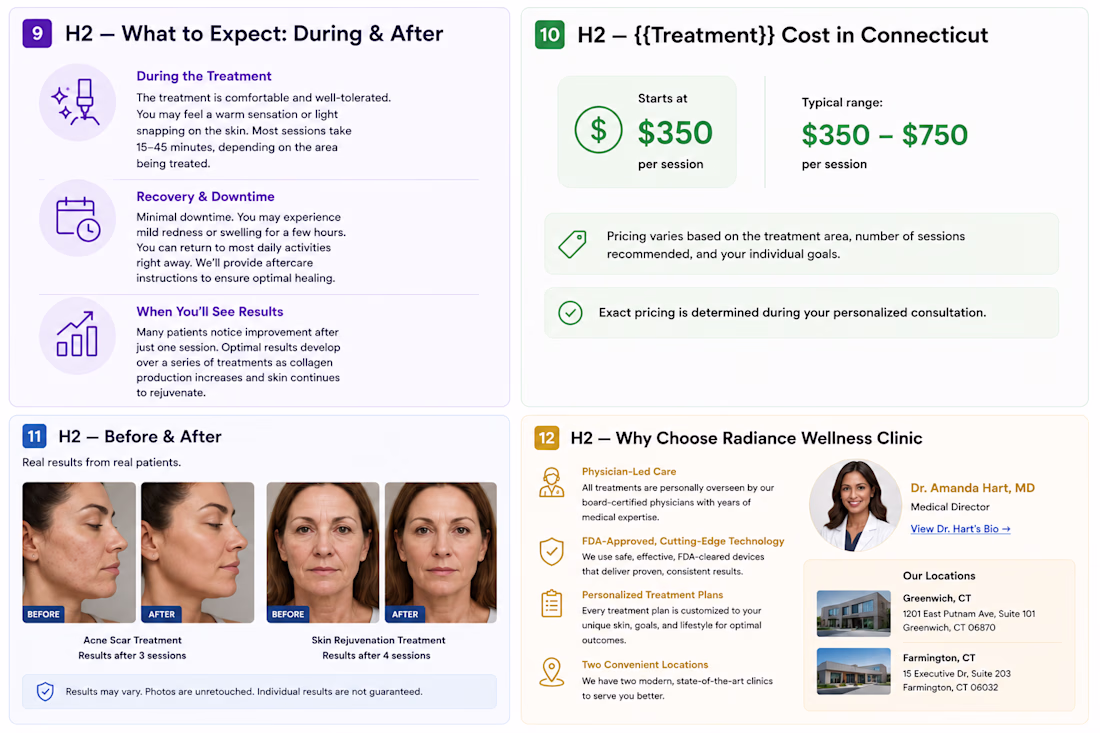Screen dimensions: 1100x733
Task: Click the clipboard Personalized Treatment Plans icon
Action: (551, 603)
